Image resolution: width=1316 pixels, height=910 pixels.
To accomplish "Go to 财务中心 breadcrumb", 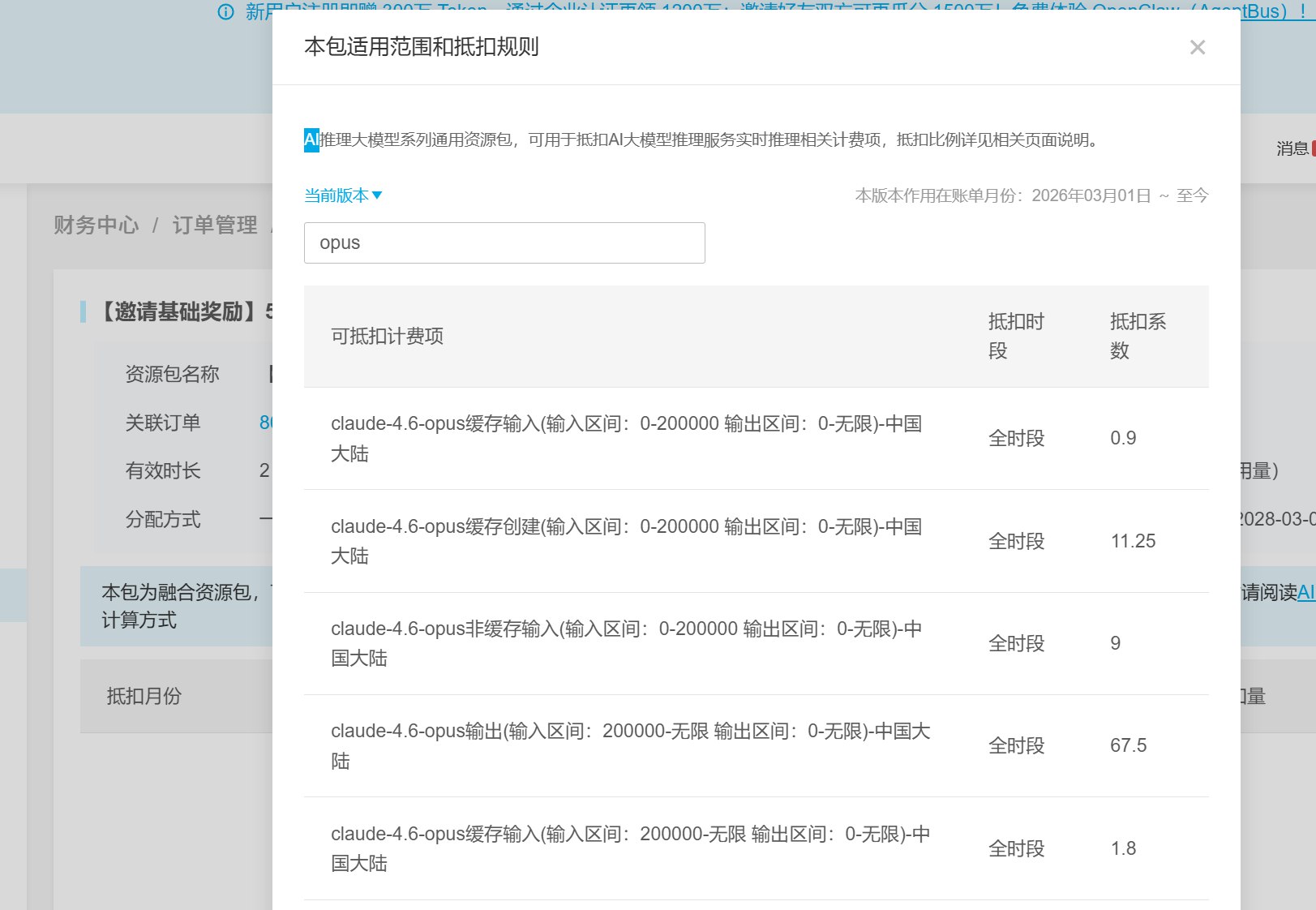I will pos(96,225).
